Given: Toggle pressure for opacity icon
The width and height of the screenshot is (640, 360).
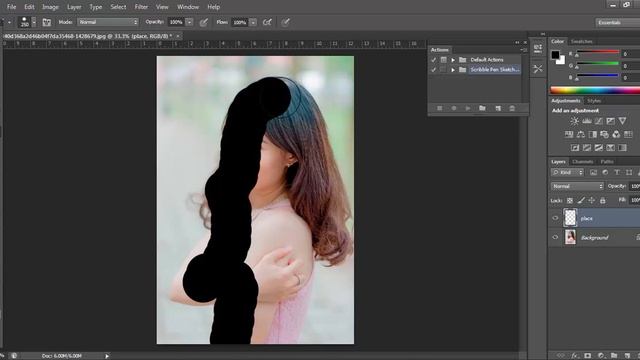Looking at the screenshot, I should click(x=204, y=22).
